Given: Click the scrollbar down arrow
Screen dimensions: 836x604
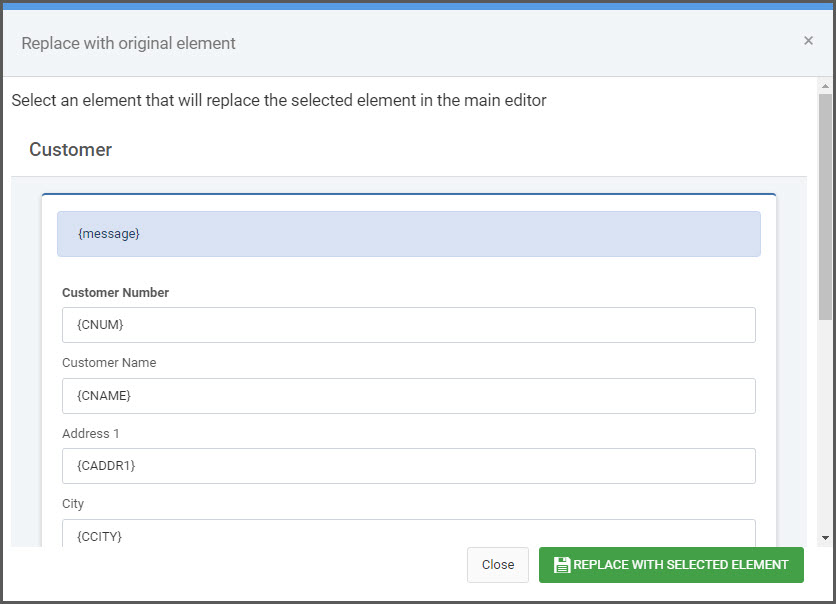Looking at the screenshot, I should tap(825, 538).
